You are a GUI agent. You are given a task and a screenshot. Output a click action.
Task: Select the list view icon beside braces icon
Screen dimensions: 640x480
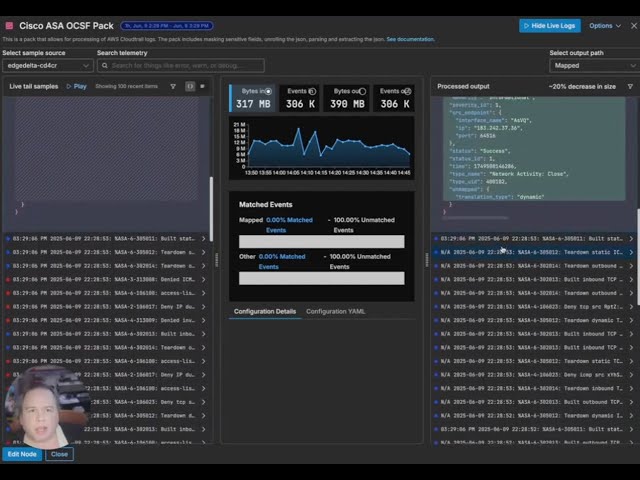pos(202,87)
